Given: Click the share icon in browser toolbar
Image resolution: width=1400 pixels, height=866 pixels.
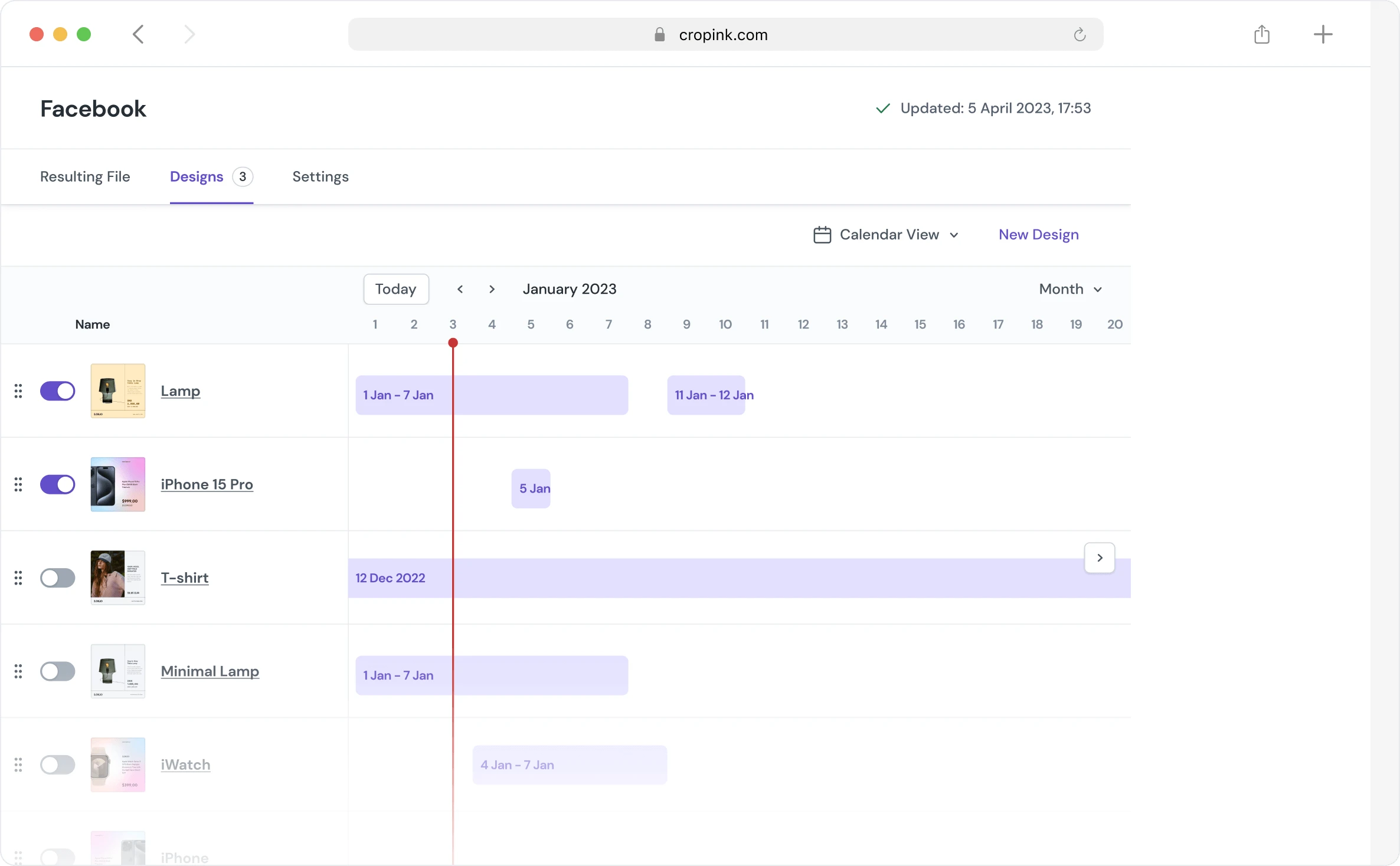Looking at the screenshot, I should coord(1261,34).
